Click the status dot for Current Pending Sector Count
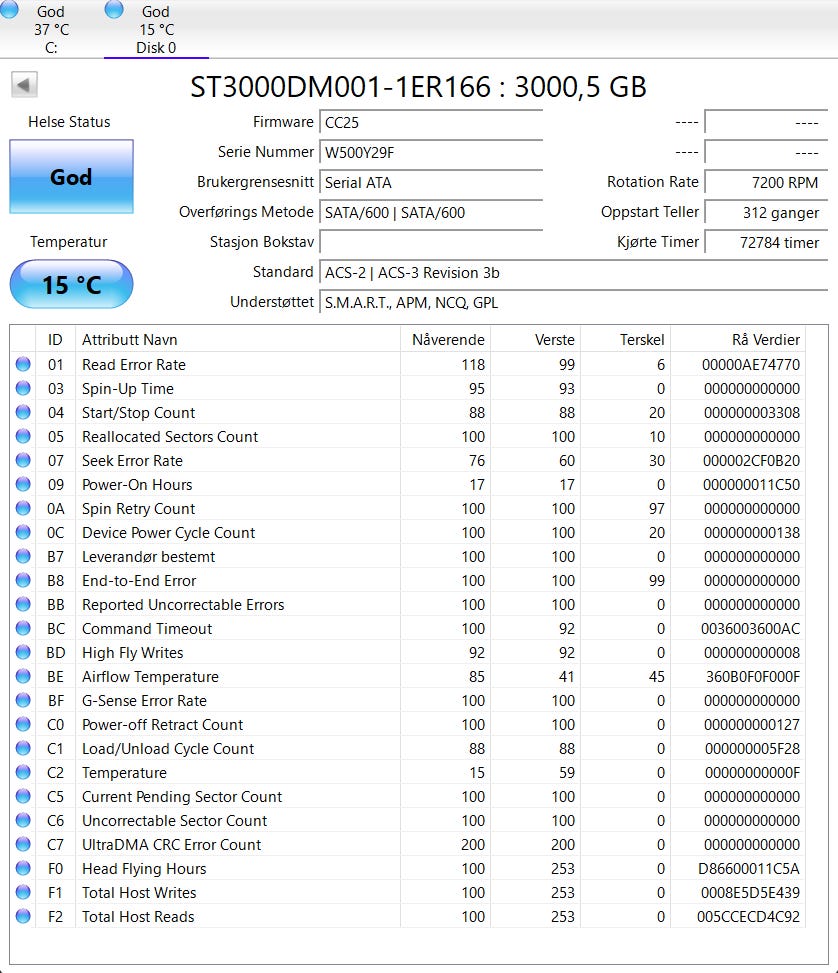The height and width of the screenshot is (973, 838). (23, 796)
